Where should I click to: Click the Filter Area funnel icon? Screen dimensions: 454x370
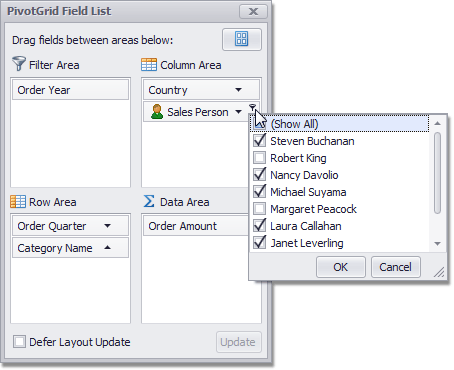pyautogui.click(x=18, y=63)
